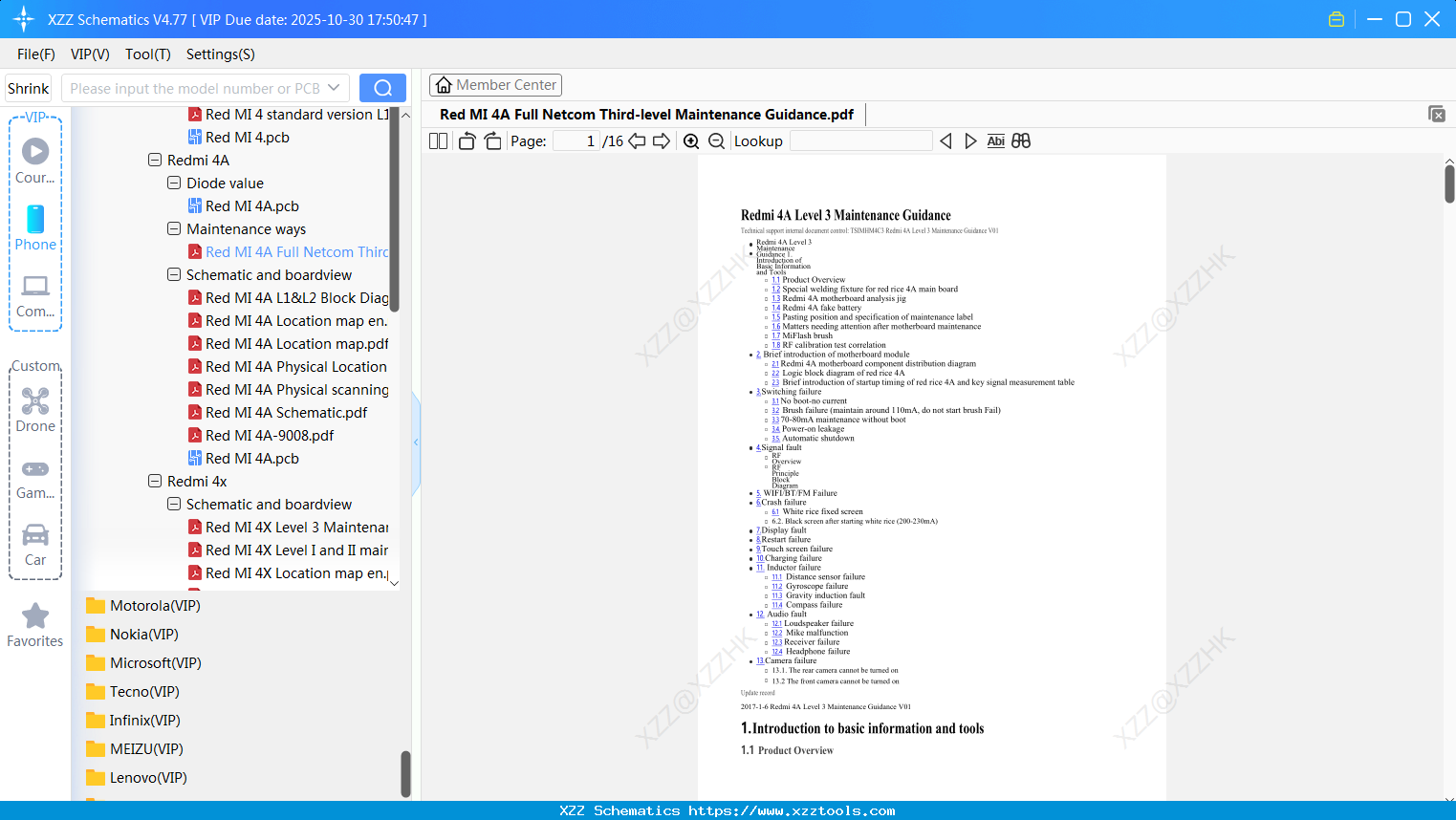
Task: Click the brand folder list scrollbar thumb
Action: (405, 773)
